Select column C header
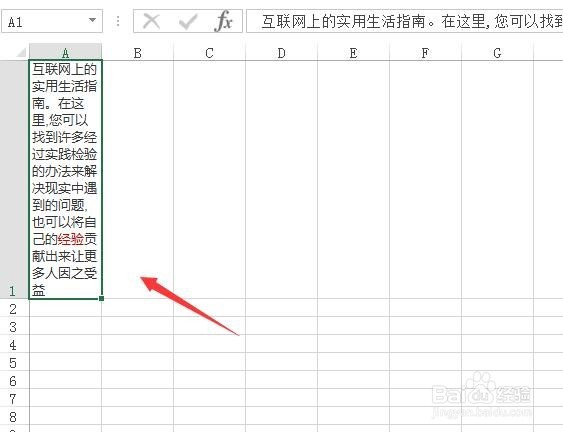Viewport: 563px width, 432px height. 209,53
